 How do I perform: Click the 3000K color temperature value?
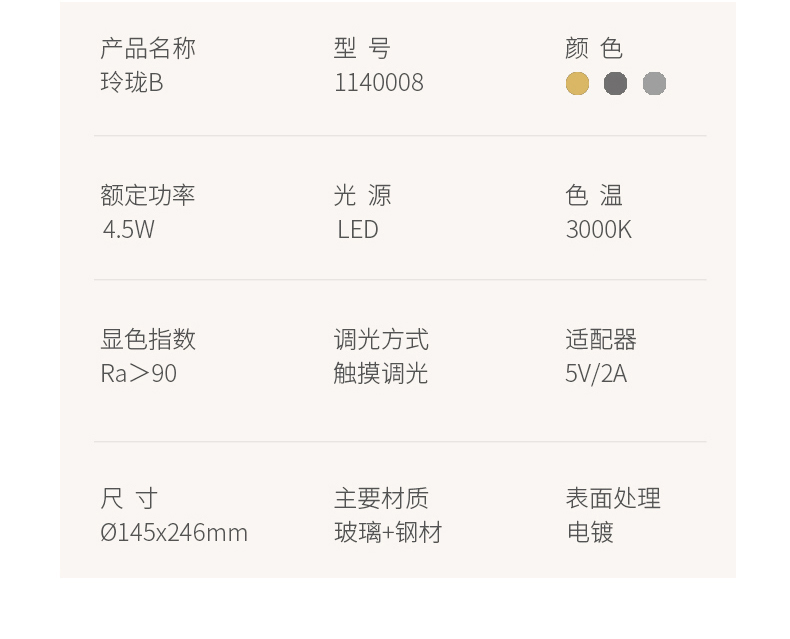[598, 229]
